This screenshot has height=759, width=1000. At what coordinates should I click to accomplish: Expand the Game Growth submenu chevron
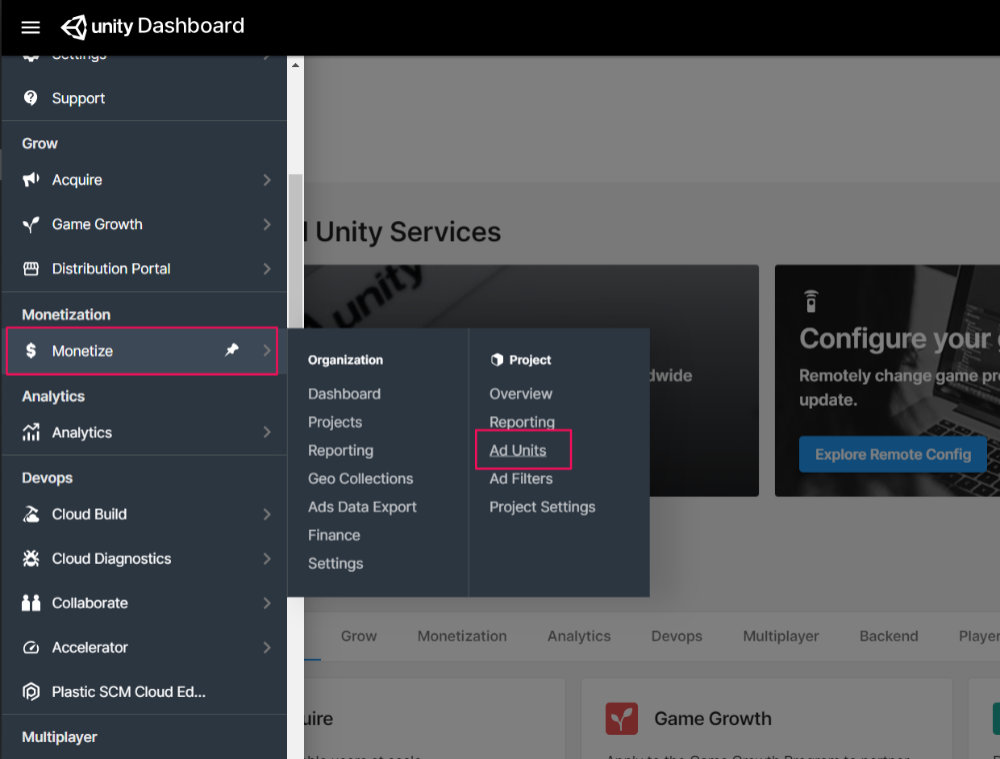point(267,225)
